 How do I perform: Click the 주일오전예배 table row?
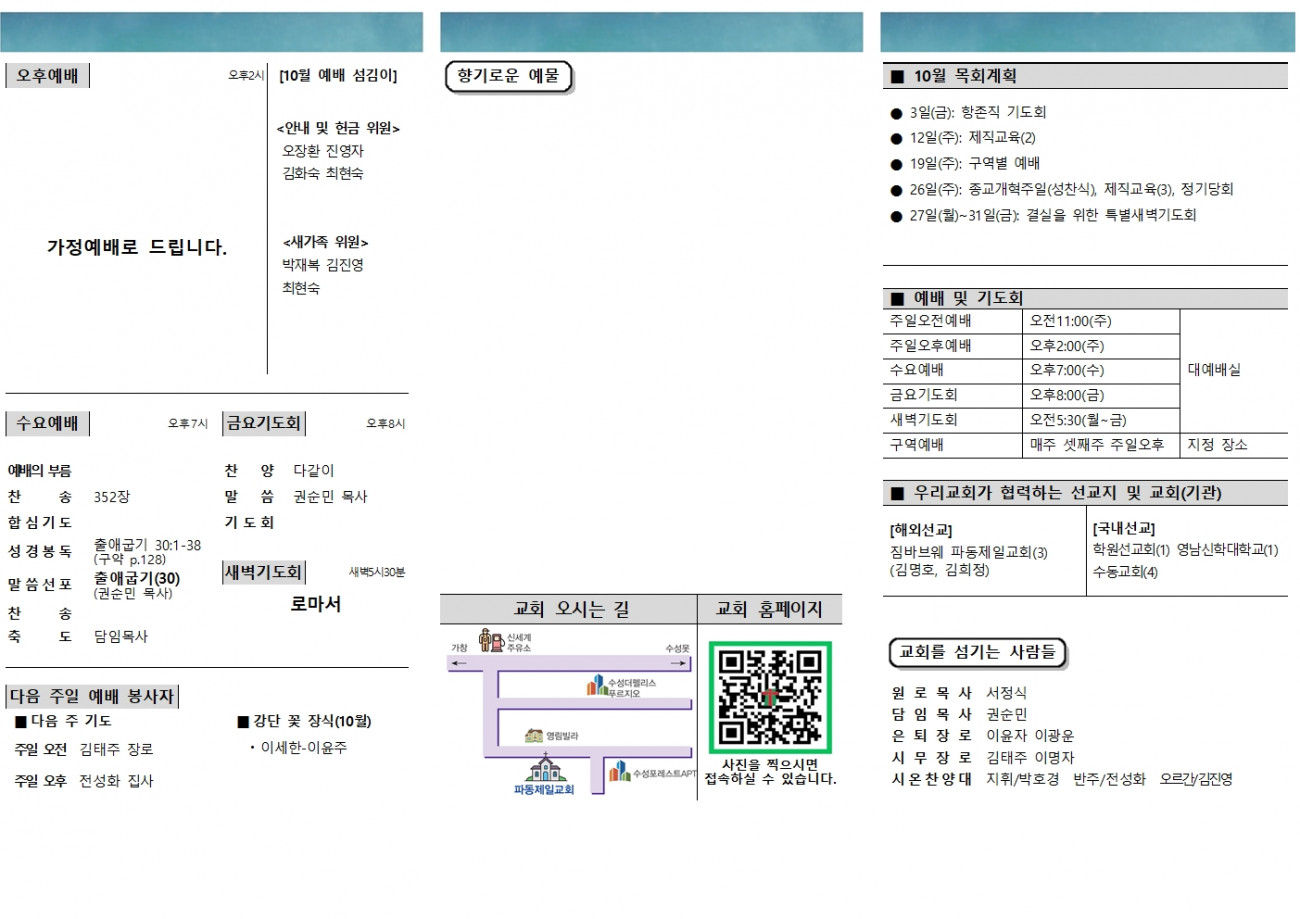tap(1031, 321)
